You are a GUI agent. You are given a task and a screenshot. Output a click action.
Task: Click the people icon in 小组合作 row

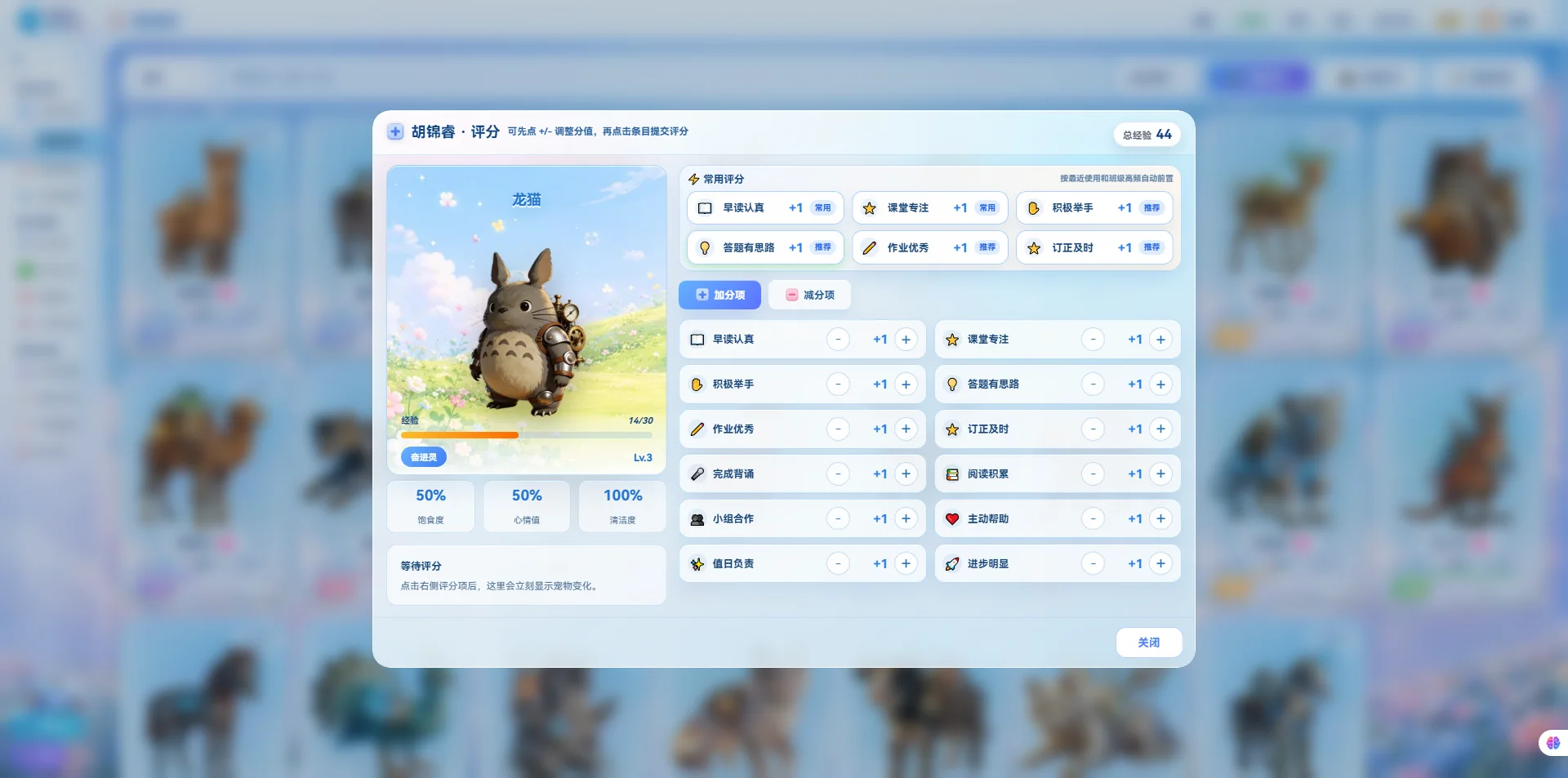(x=697, y=519)
